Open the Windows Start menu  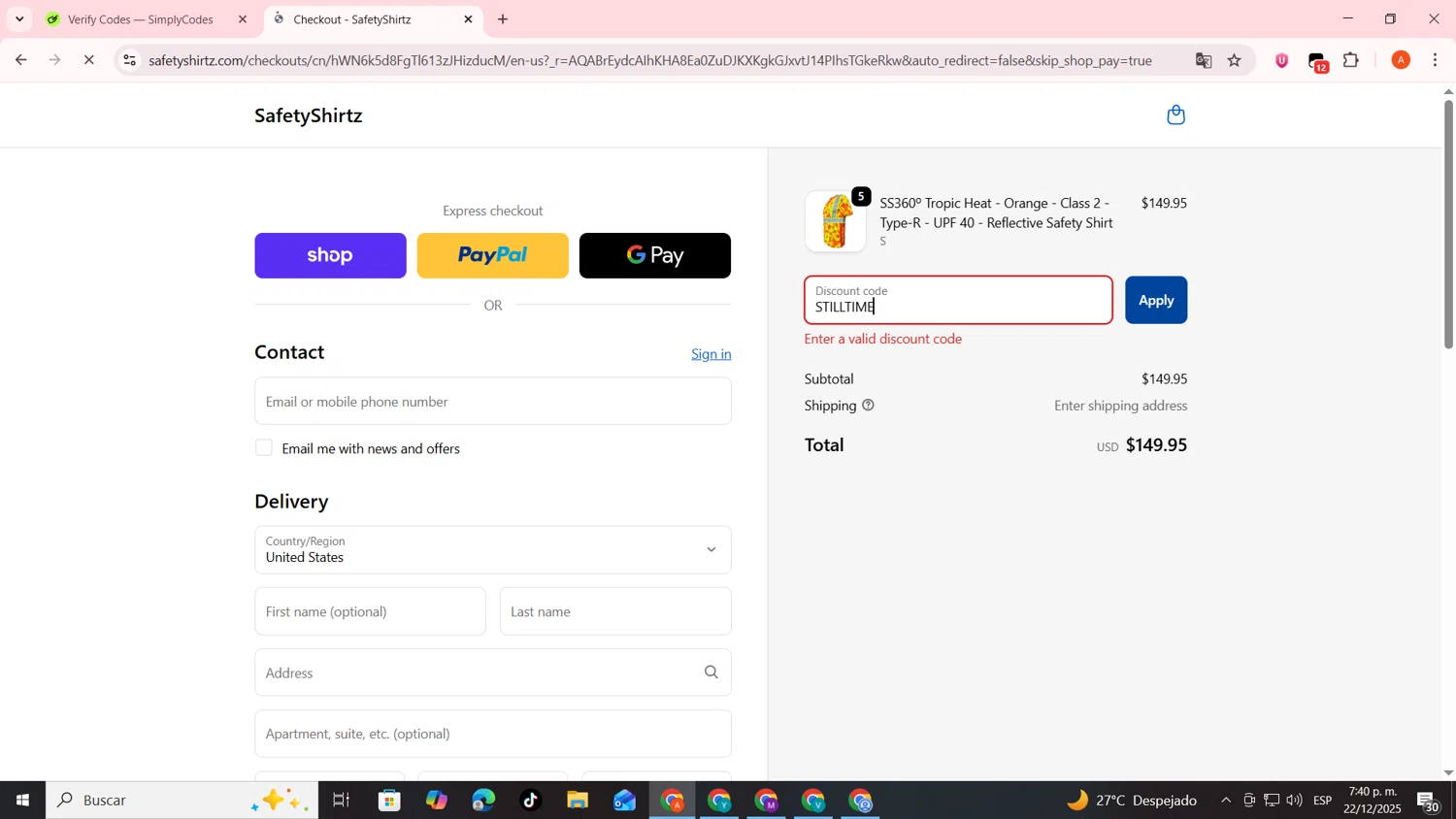22,801
